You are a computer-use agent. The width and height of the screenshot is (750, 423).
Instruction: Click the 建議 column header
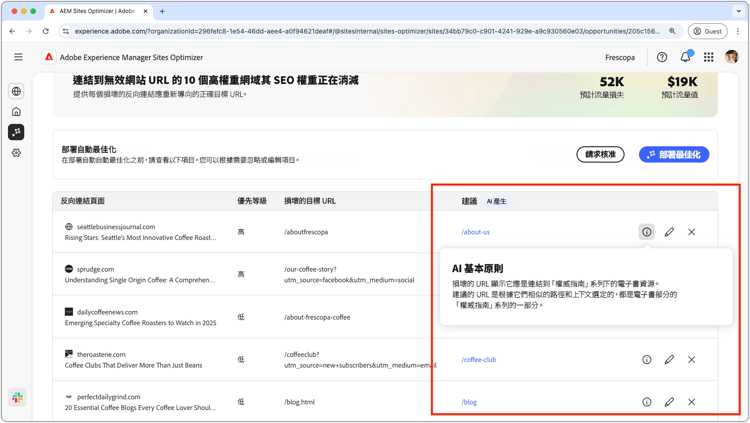pos(469,201)
